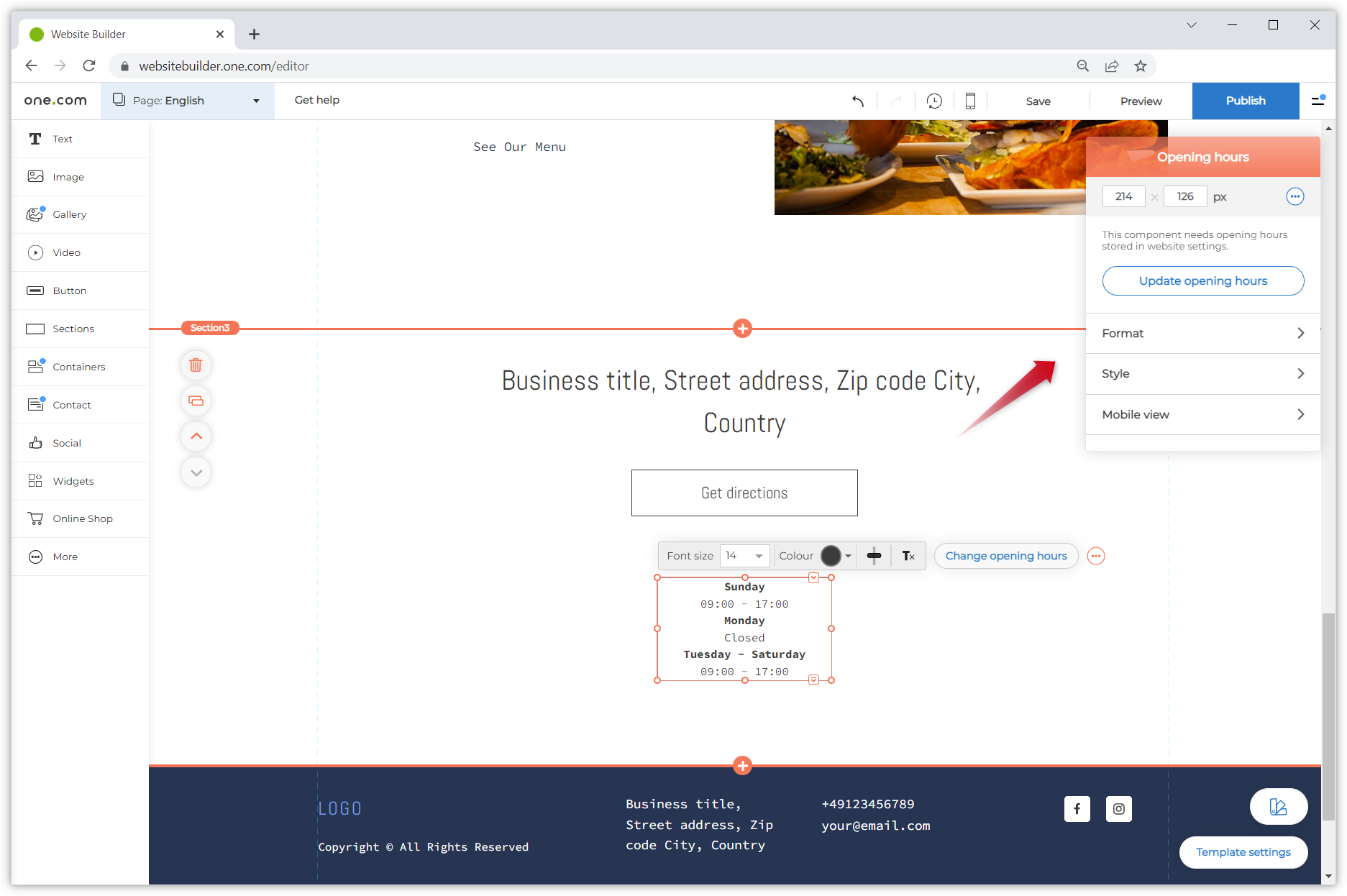This screenshot has height=896, width=1347.
Task: Click Instagram icon in footer
Action: coord(1118,809)
